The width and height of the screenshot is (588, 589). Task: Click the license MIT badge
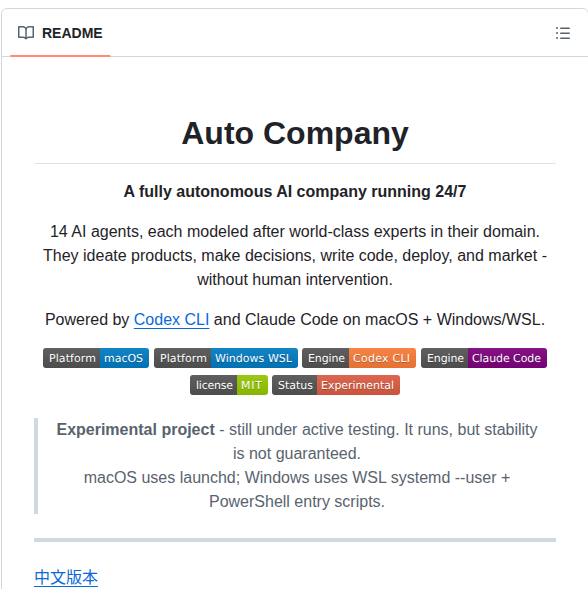click(x=229, y=385)
